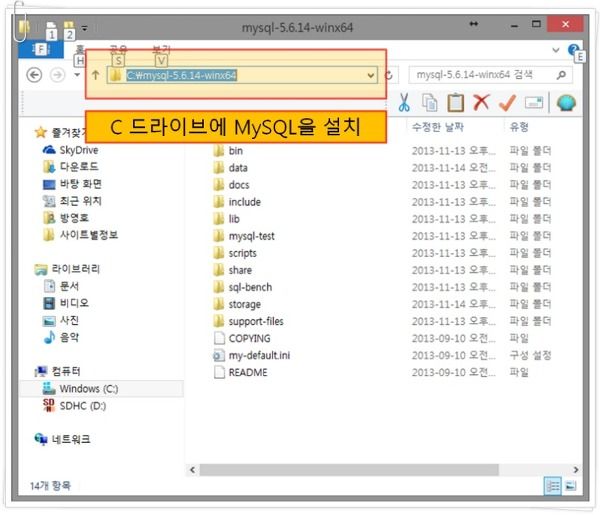Viewport: 600px width, 515px height.
Task: Expand the ribbon with the chevron
Action: pos(556,50)
